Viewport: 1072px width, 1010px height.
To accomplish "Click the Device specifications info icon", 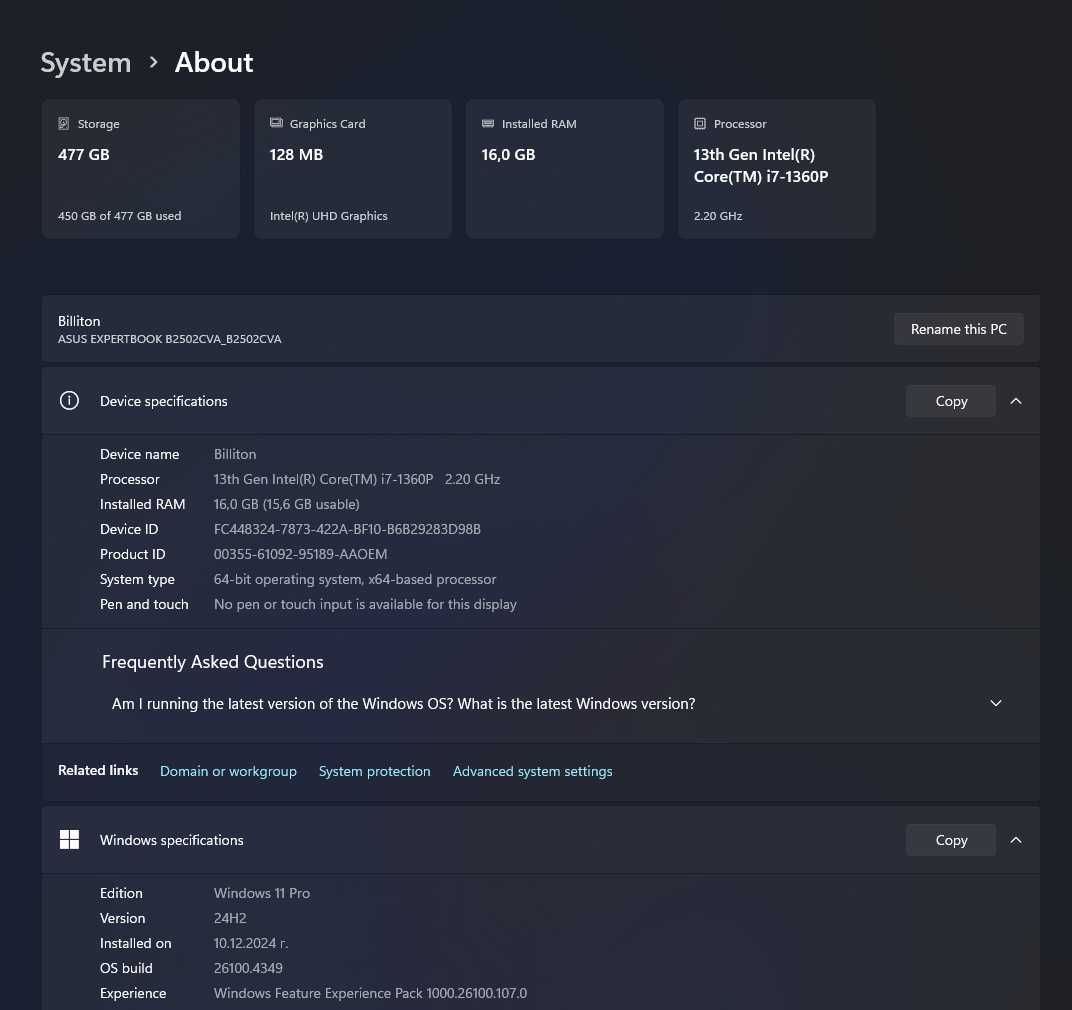I will tap(69, 401).
